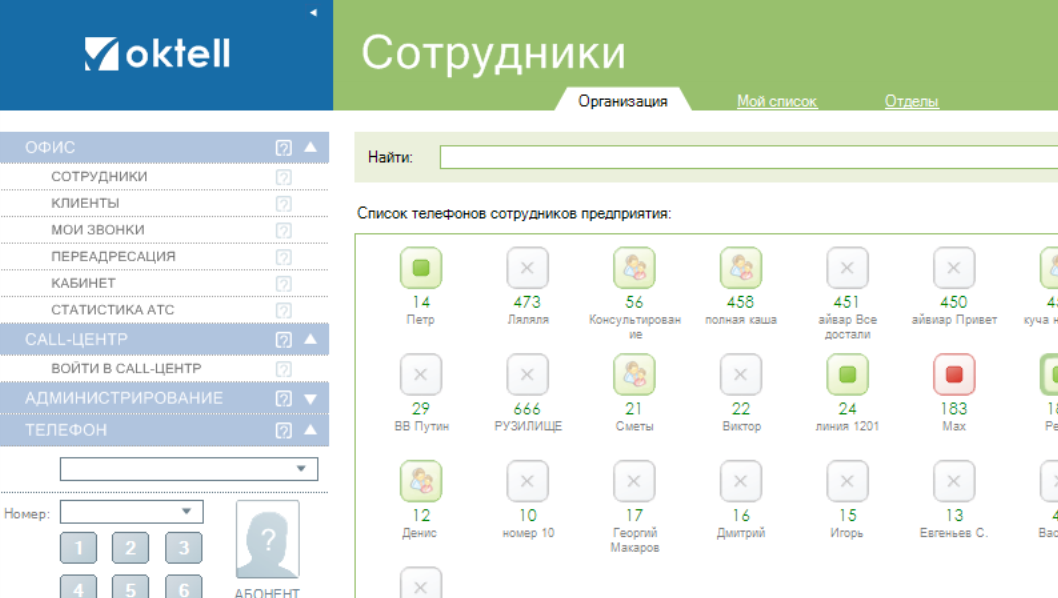
Task: Select the offline icon for РУЗИЛИЩЕ (666)
Action: click(527, 375)
